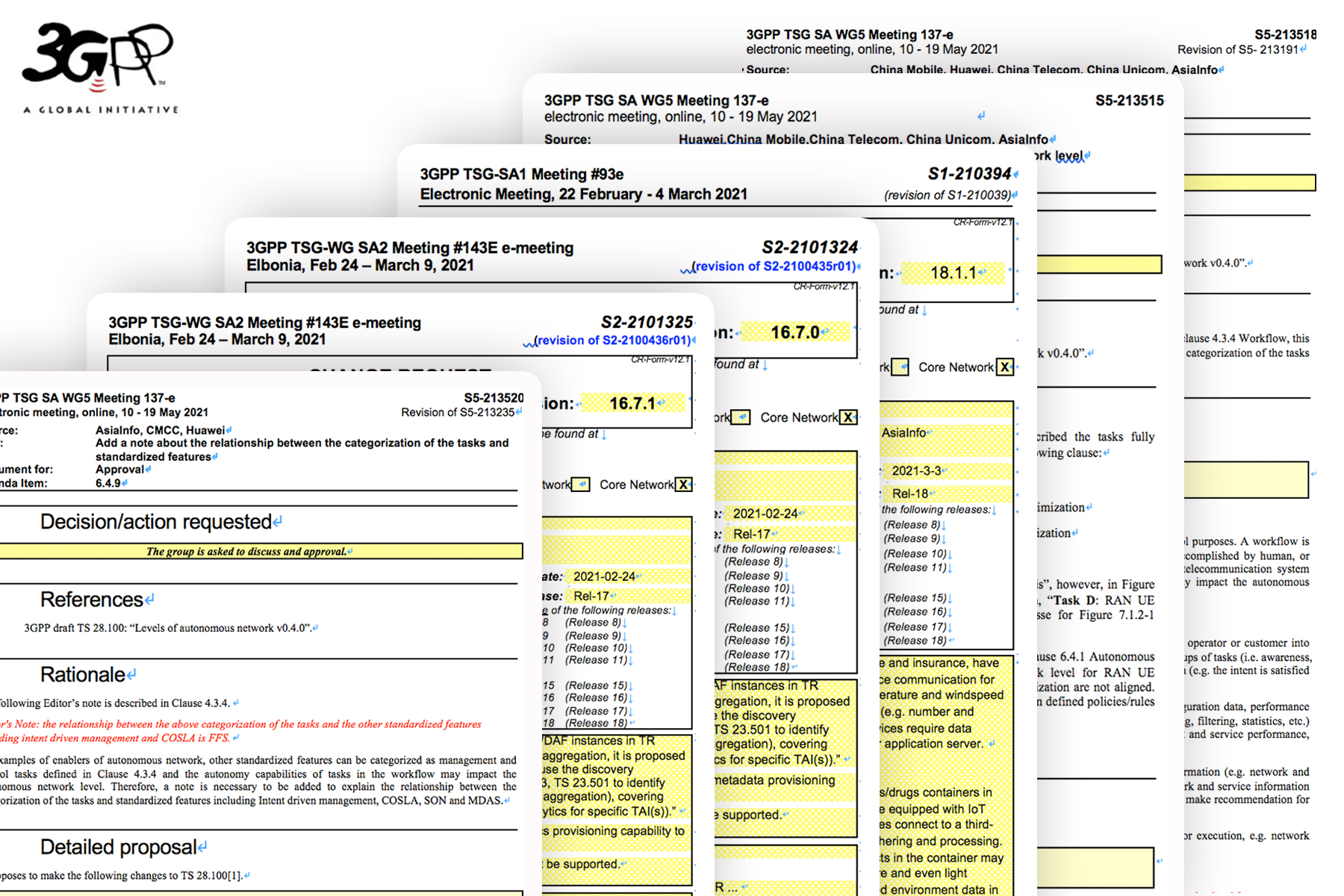
Task: Click the 'Rationale' section heading
Action: [82, 675]
